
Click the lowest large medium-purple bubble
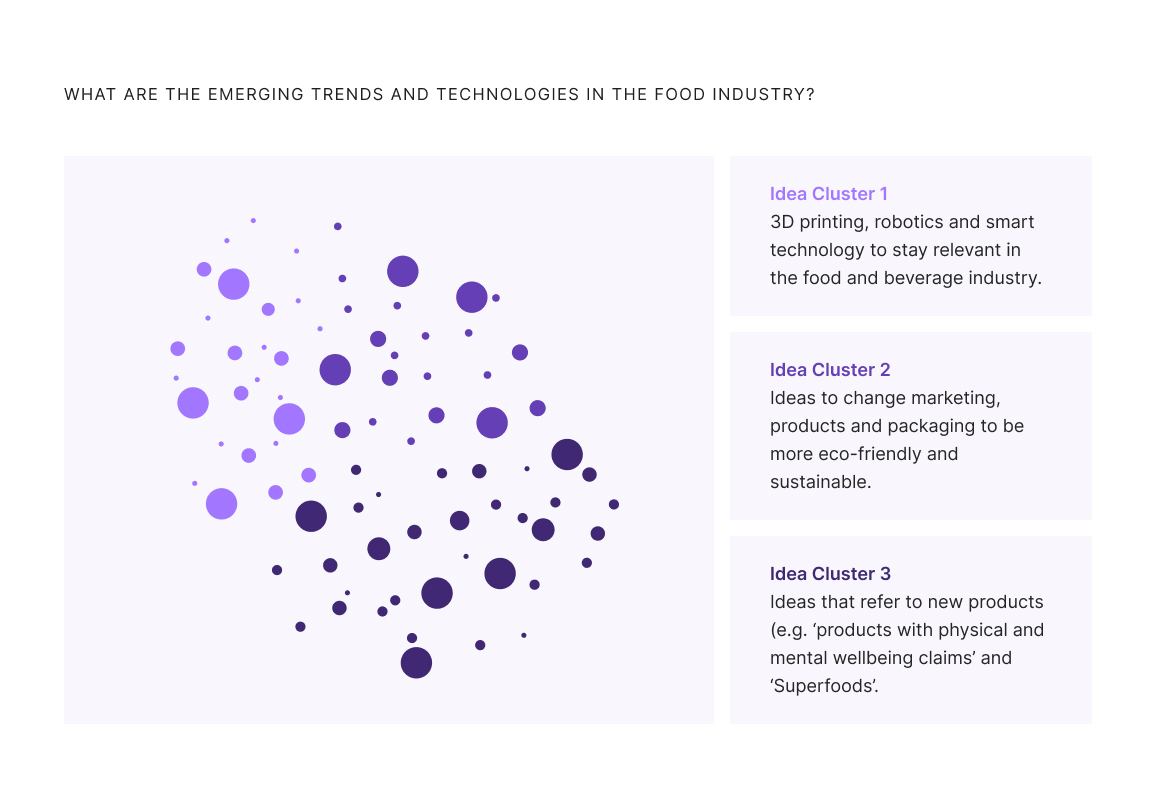(492, 422)
